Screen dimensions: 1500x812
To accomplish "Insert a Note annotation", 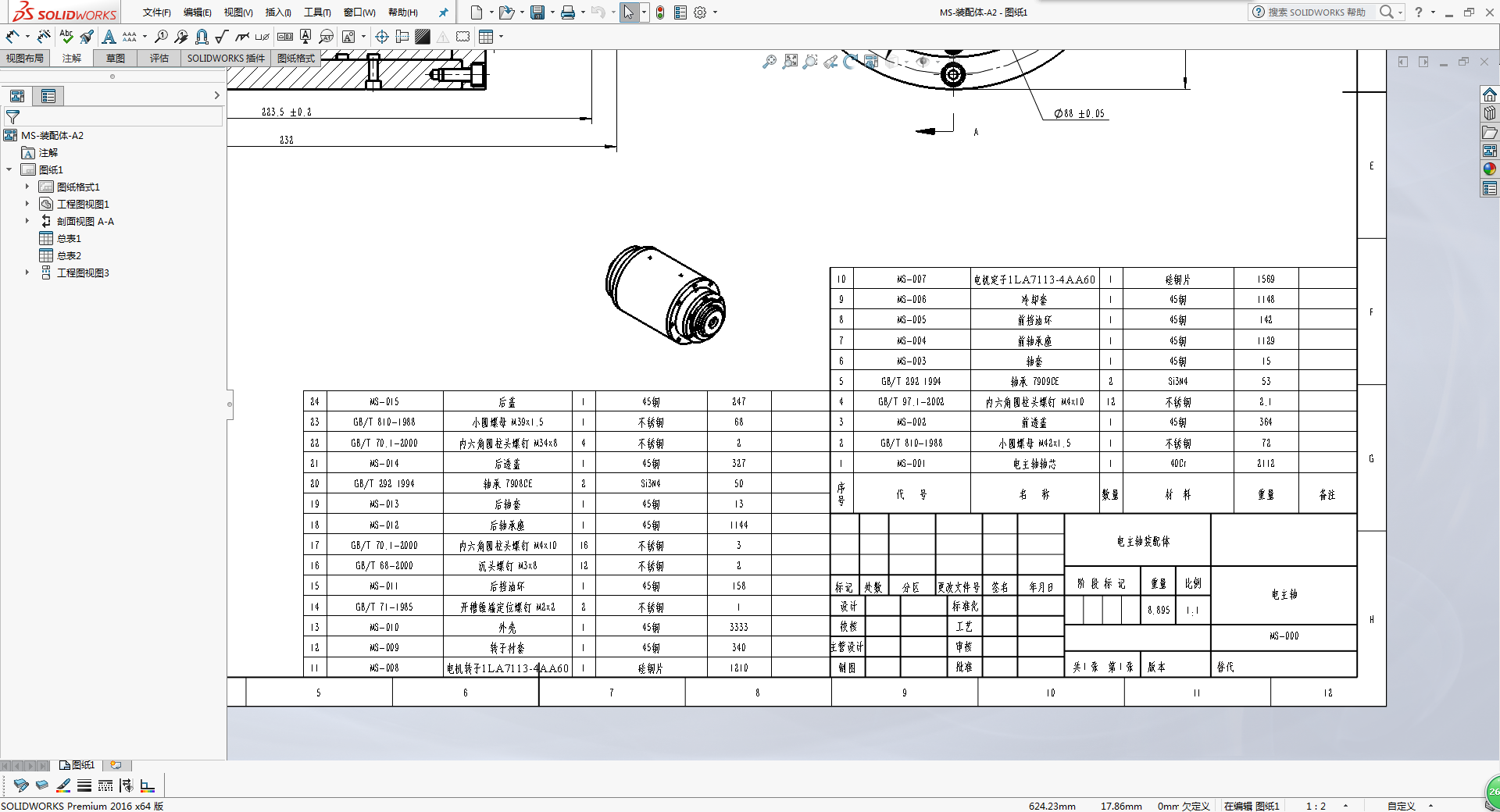I will [109, 36].
